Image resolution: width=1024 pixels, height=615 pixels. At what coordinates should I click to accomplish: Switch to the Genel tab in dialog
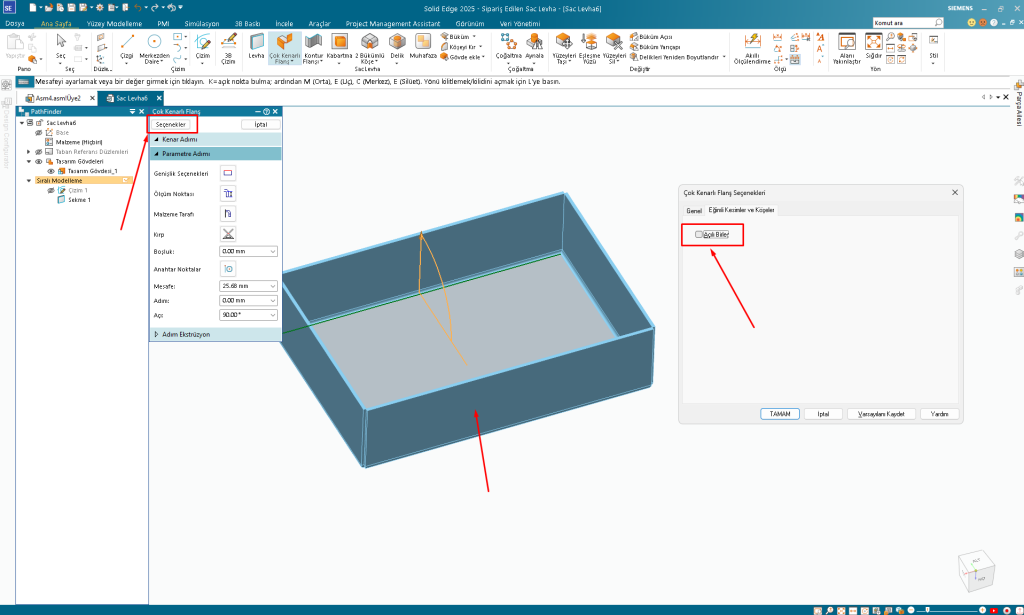[694, 210]
